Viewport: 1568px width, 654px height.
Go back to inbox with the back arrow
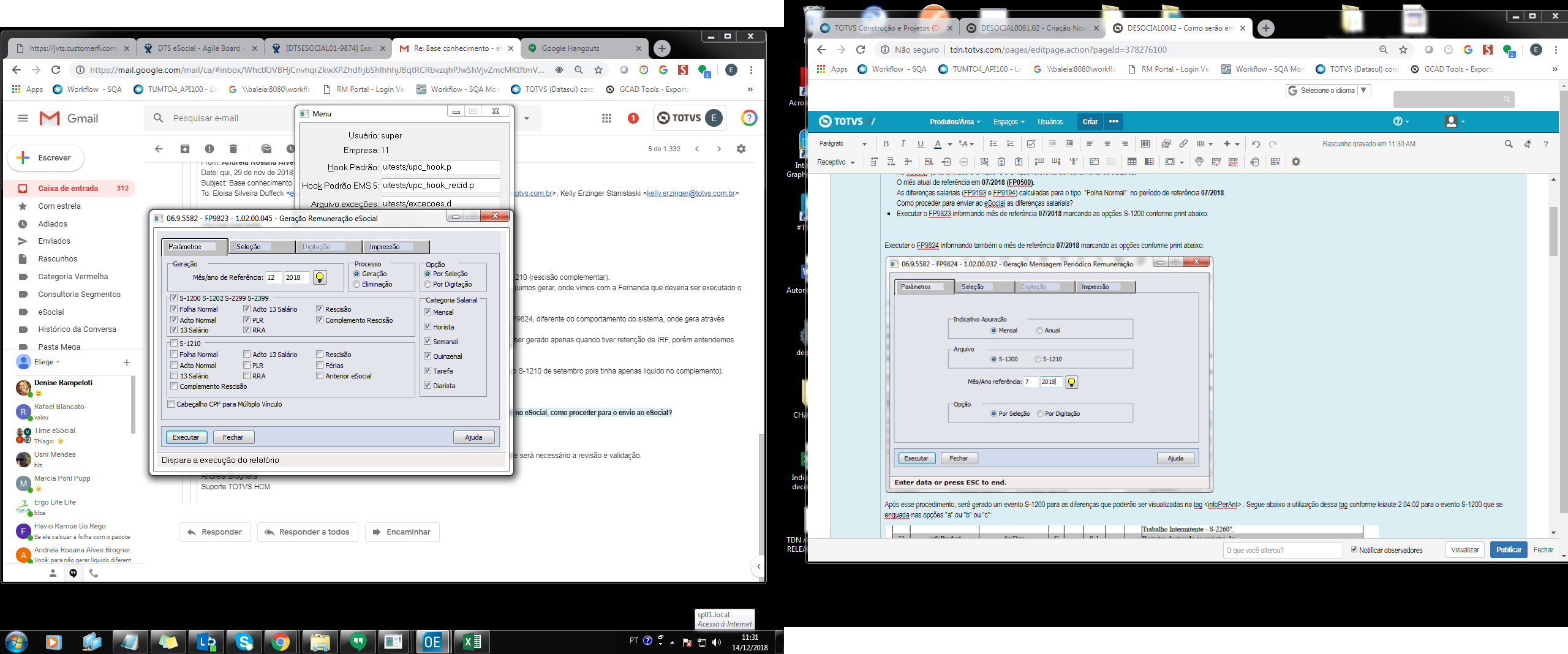click(x=159, y=149)
